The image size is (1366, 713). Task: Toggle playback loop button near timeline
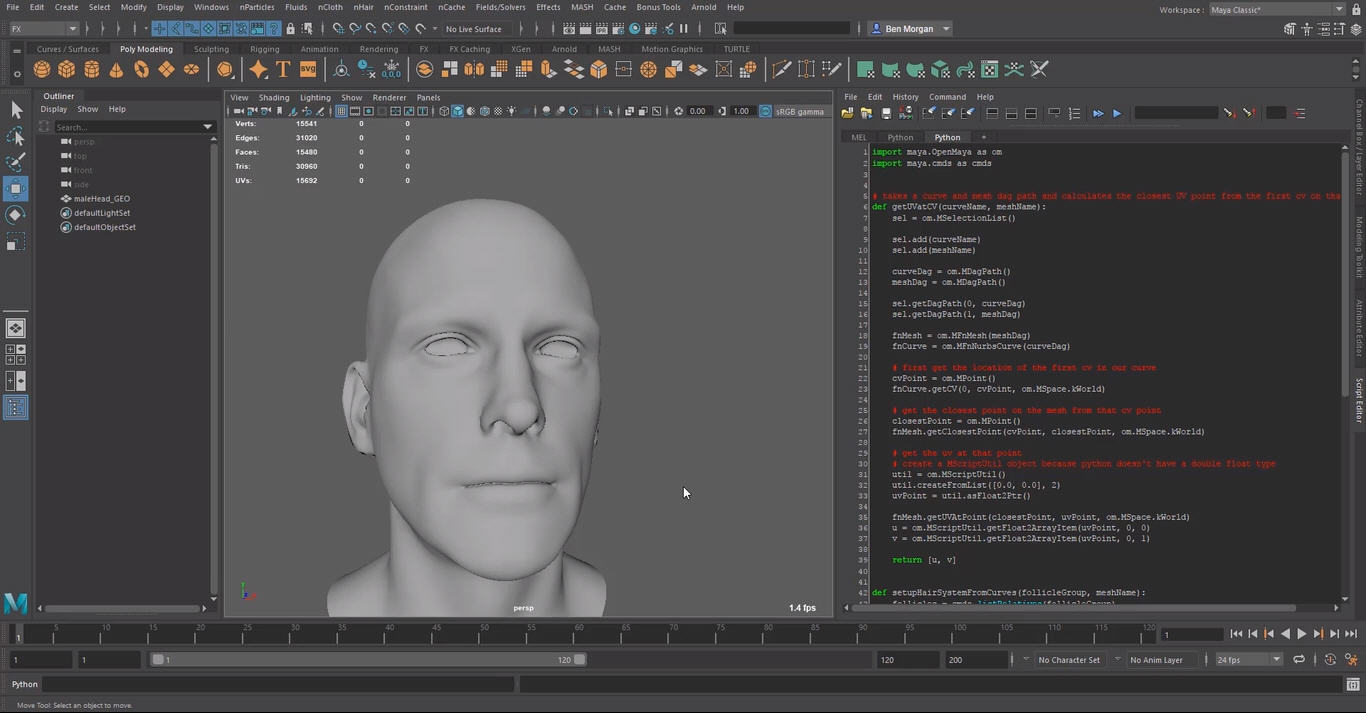1298,660
